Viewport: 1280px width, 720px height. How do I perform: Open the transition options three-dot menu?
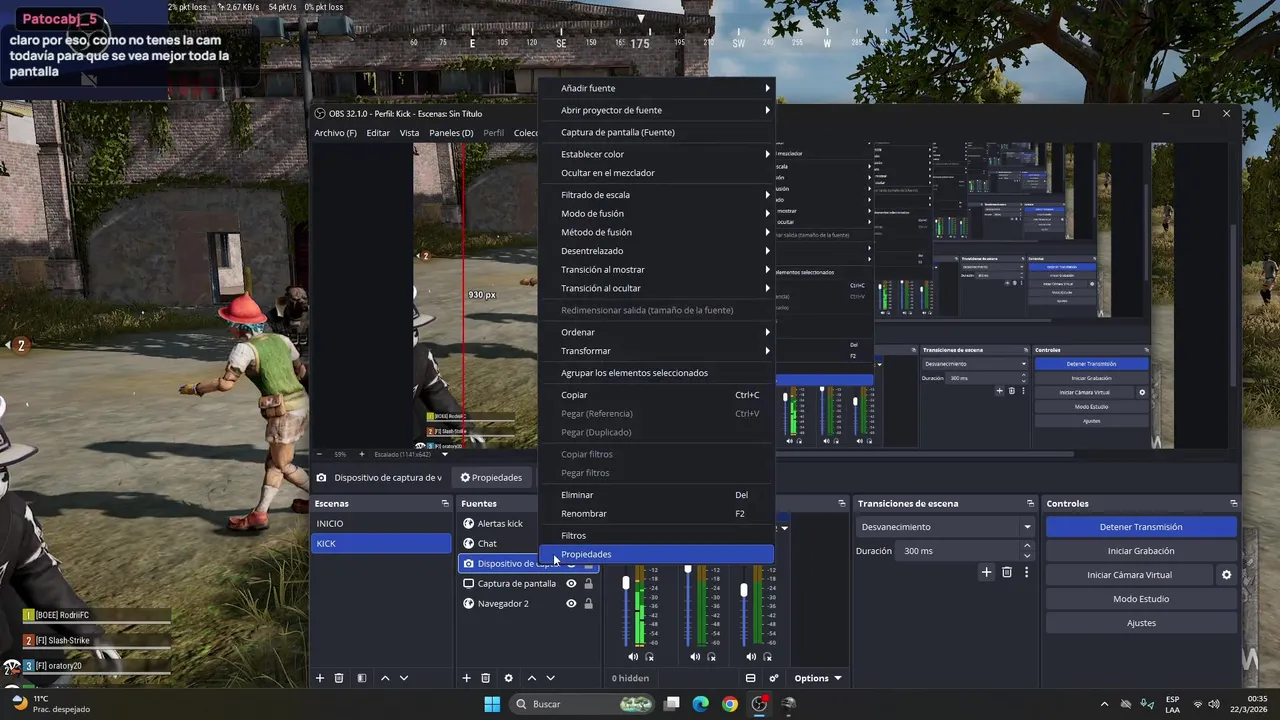point(1026,572)
